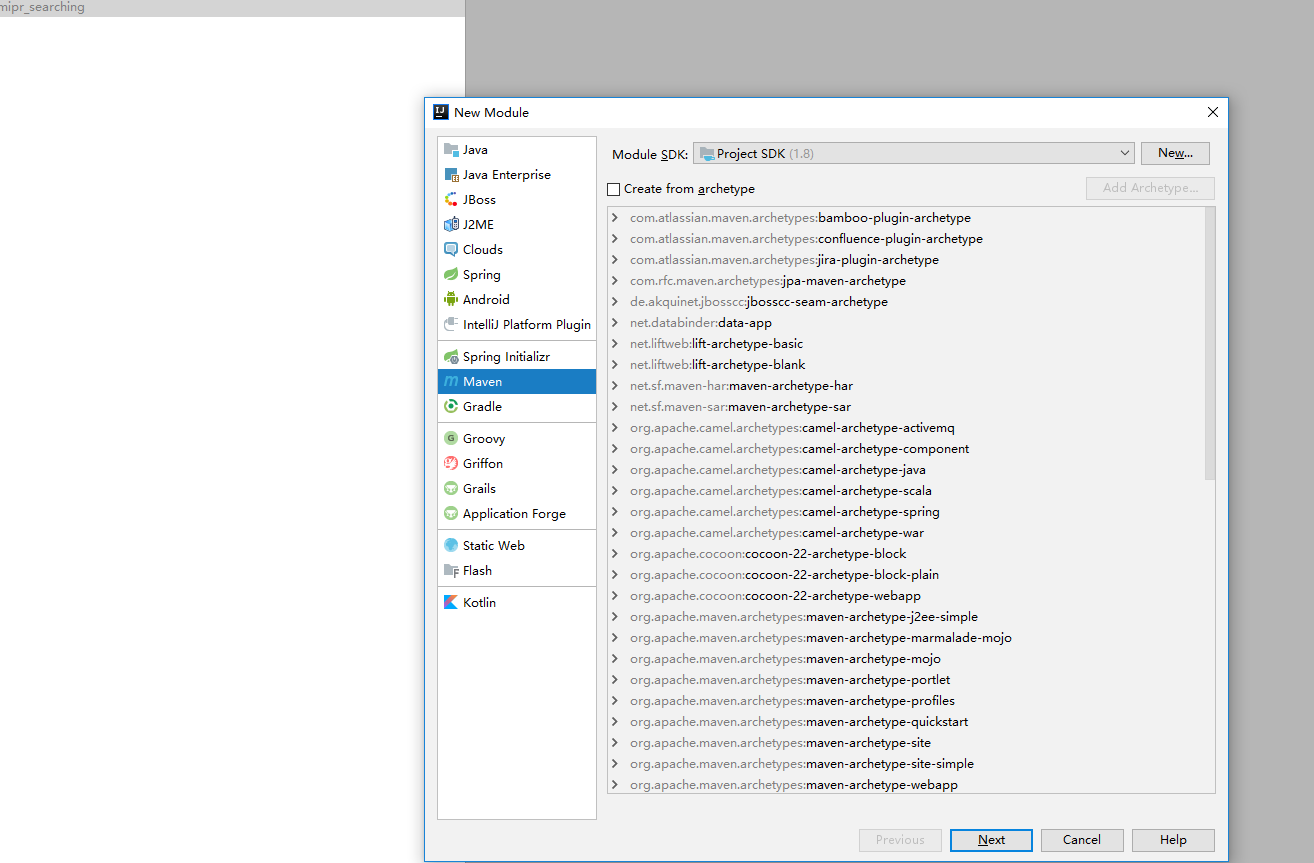Viewport: 1314px width, 863px height.
Task: Select maven-archetype-profiles row
Action: coord(906,701)
